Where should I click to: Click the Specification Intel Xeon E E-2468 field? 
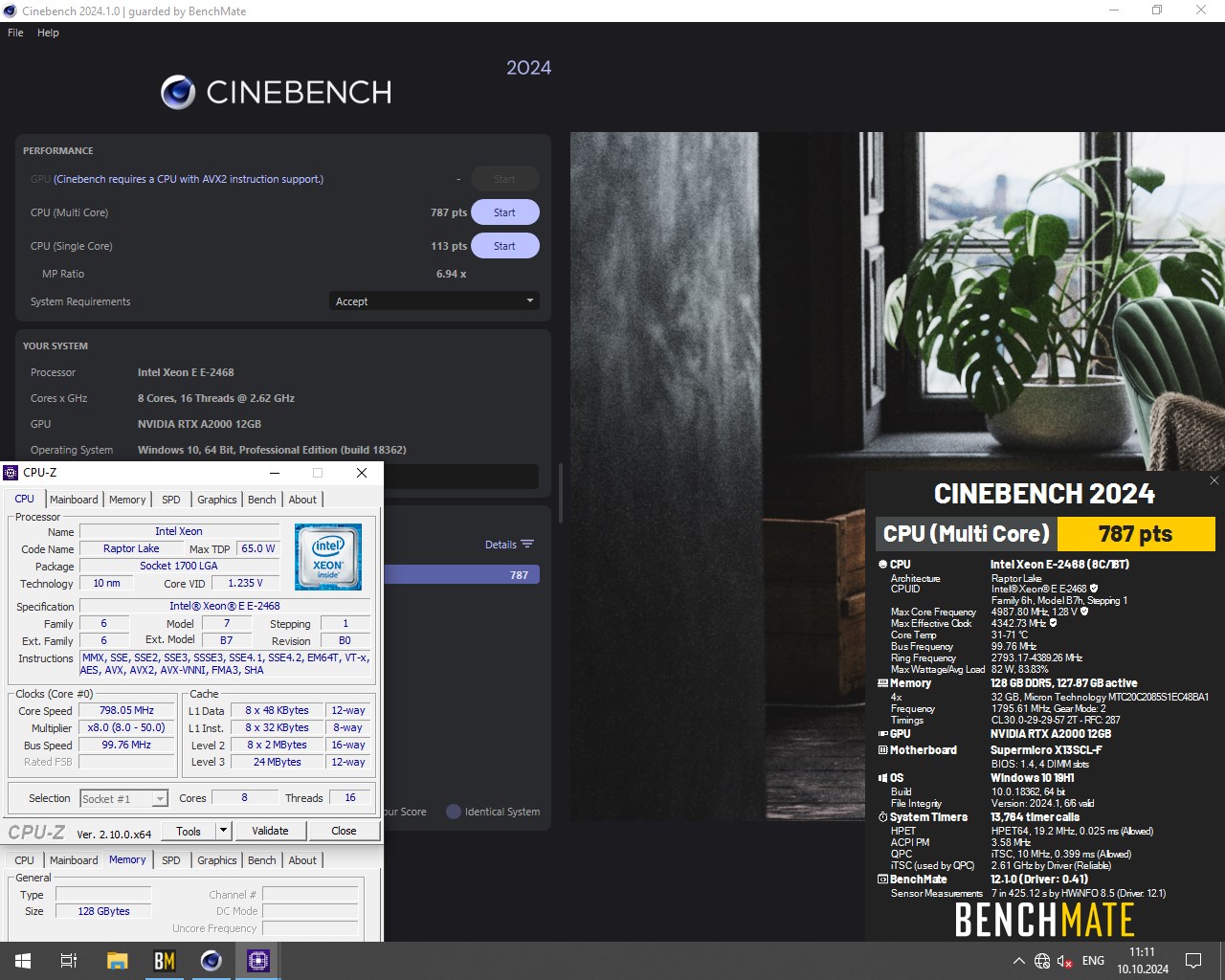225,606
